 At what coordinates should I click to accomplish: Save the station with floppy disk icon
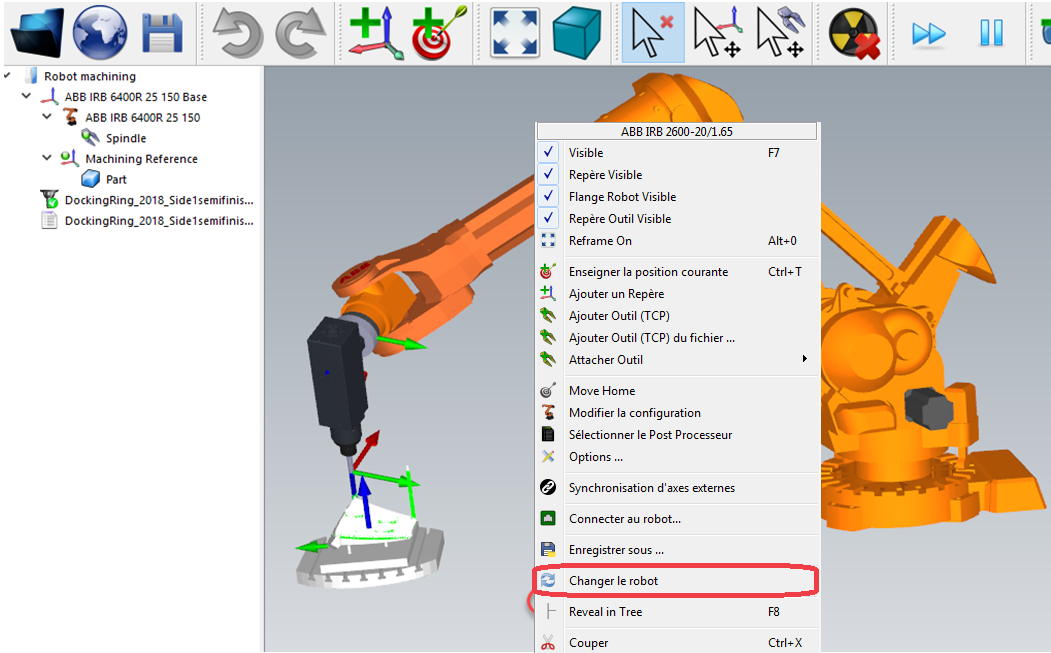coord(162,34)
